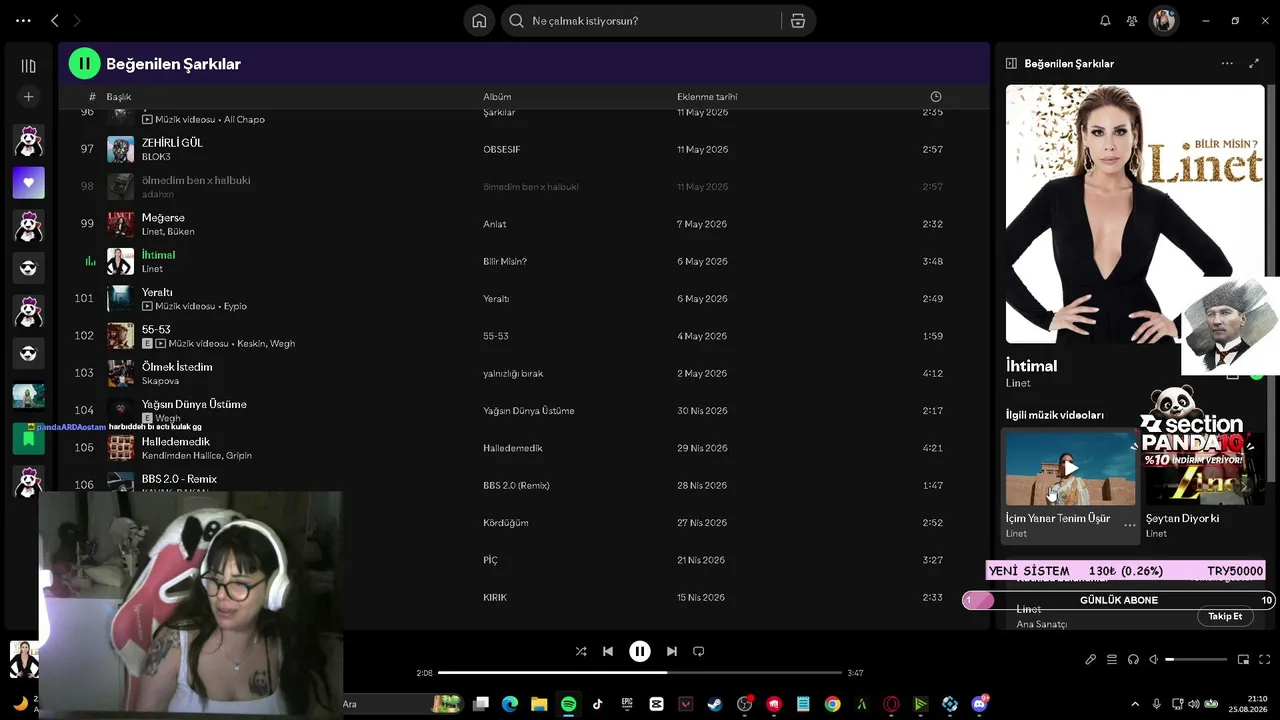Open Spotify from the taskbar
1280x720 pixels.
[x=568, y=704]
